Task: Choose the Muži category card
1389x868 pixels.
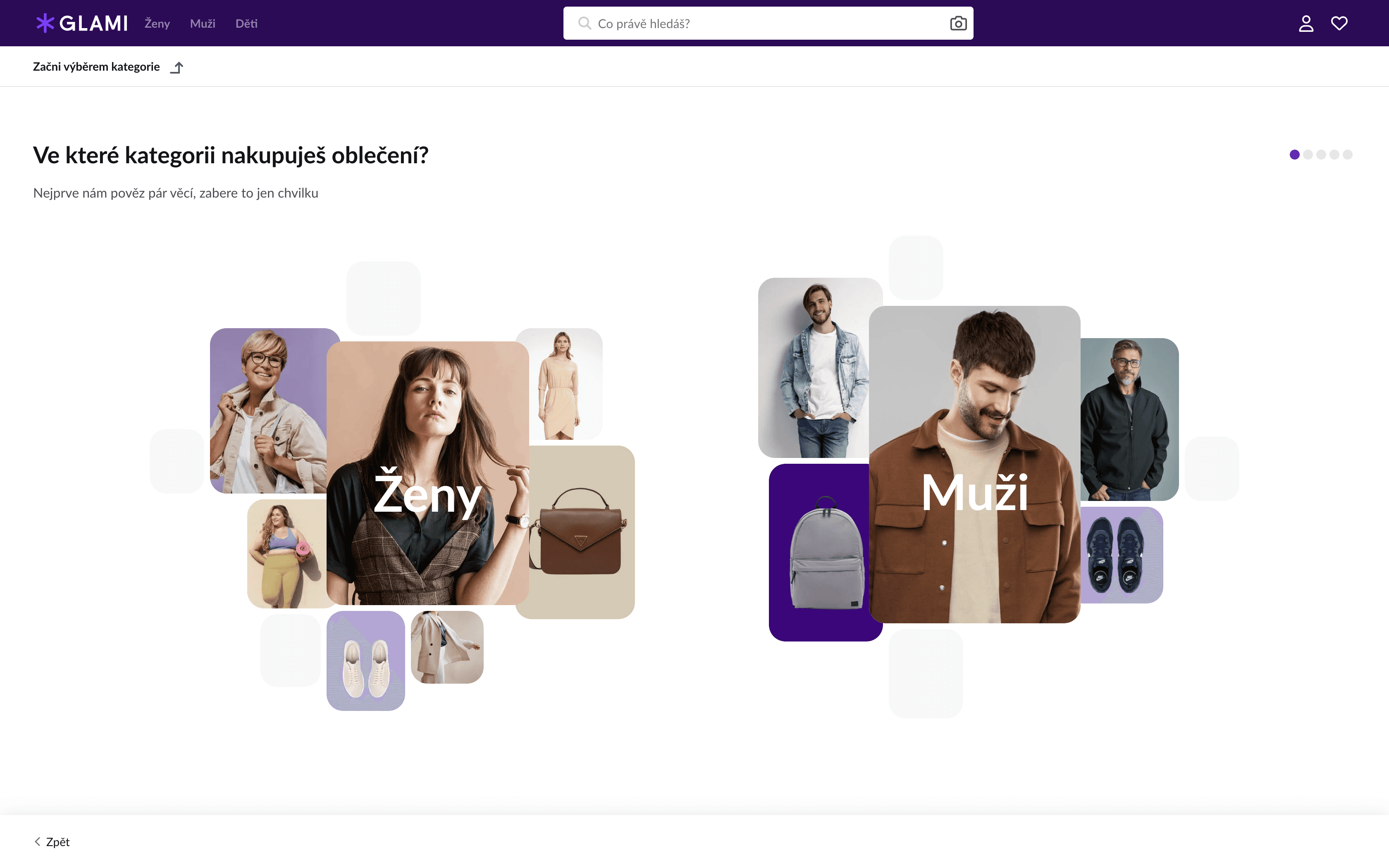Action: click(x=975, y=465)
